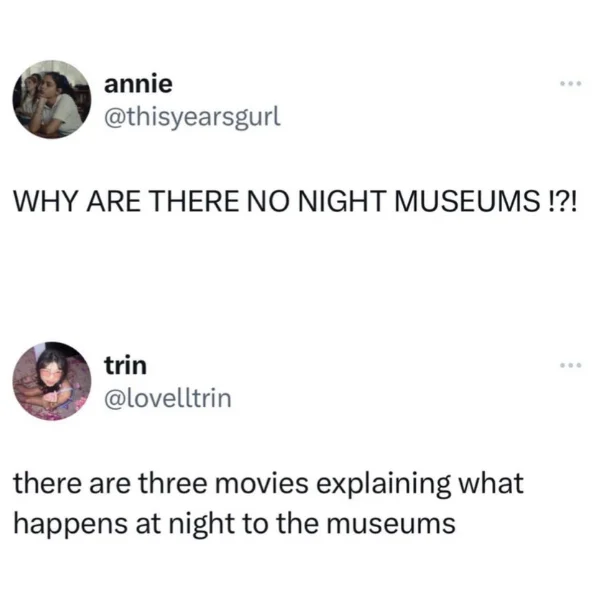600x600 pixels.
Task: Open annie's profile picture
Action: 52,99
